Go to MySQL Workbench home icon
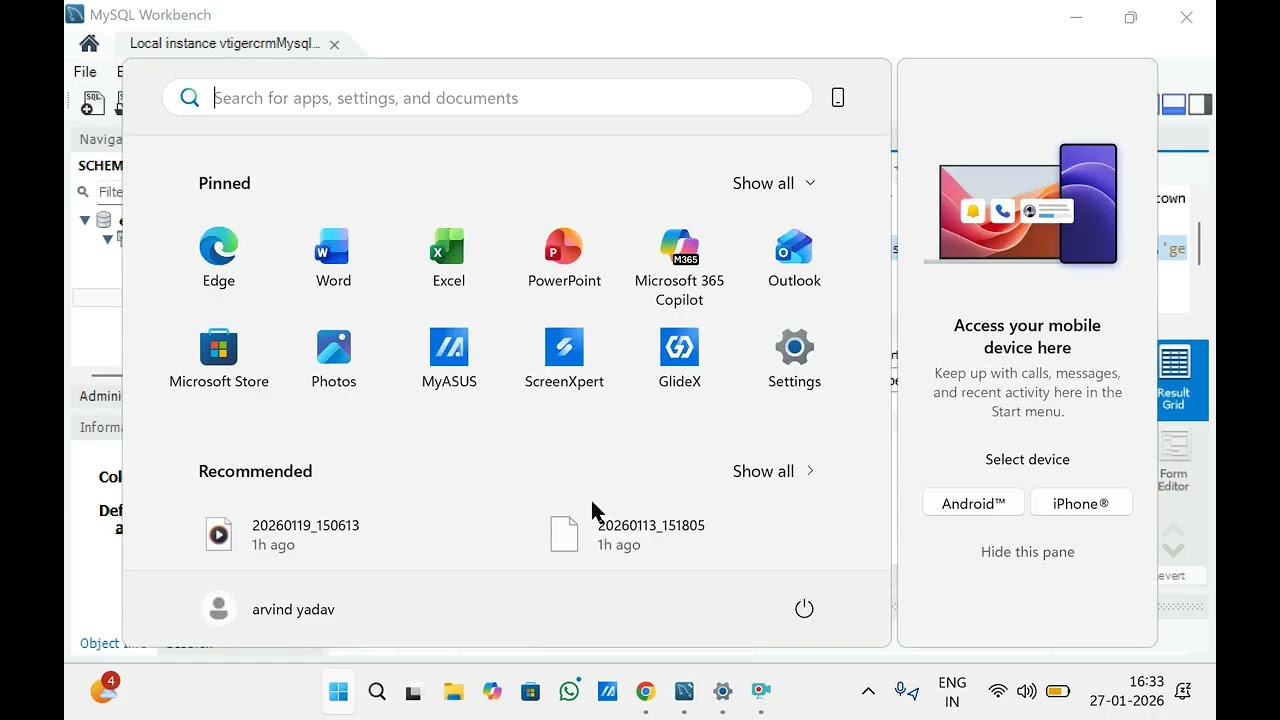Viewport: 1280px width, 720px height. tap(89, 43)
